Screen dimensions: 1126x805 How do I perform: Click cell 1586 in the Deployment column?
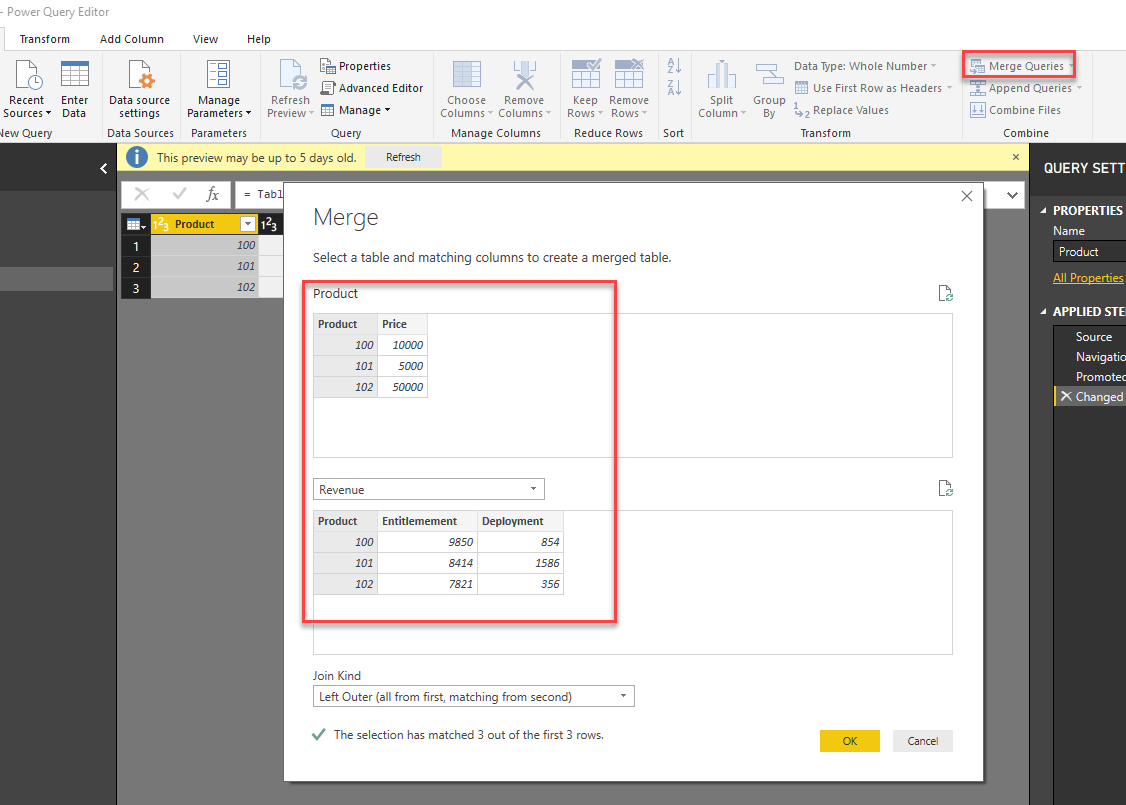pos(521,563)
